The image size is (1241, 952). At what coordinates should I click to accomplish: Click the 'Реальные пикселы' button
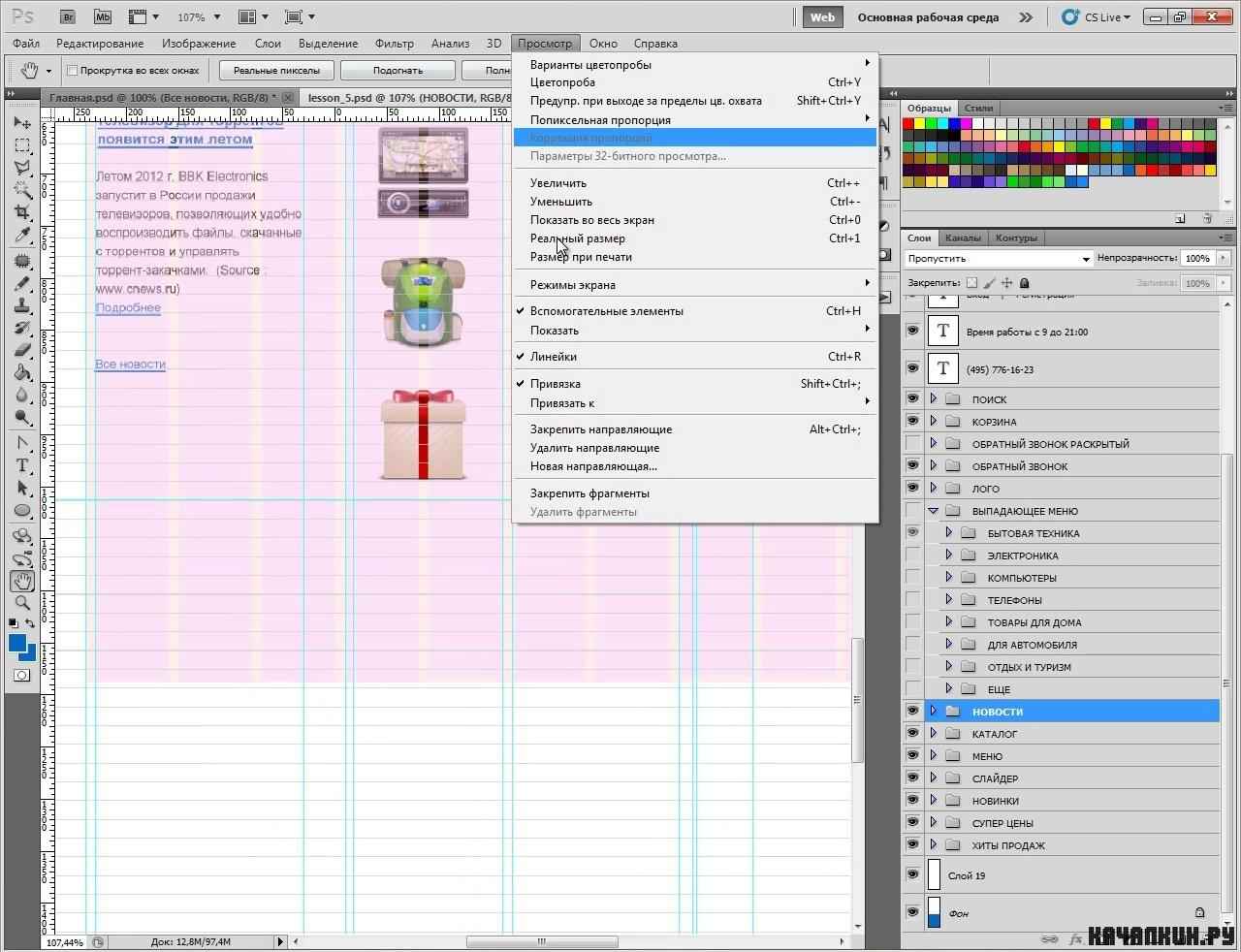(276, 70)
